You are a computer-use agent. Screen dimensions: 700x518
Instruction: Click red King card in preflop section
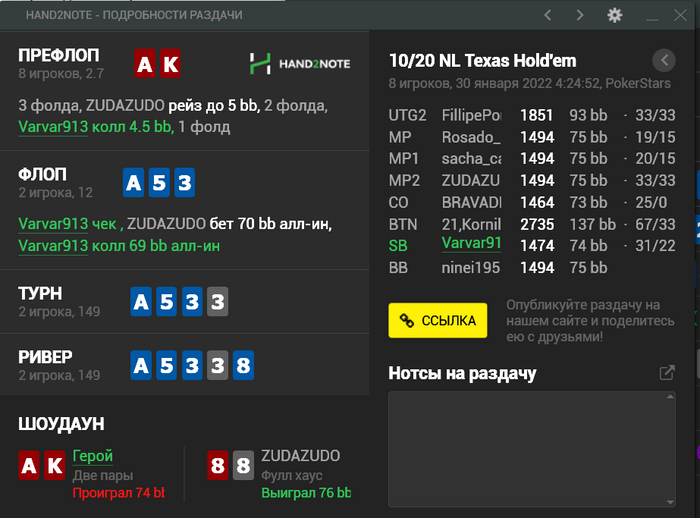click(x=170, y=63)
